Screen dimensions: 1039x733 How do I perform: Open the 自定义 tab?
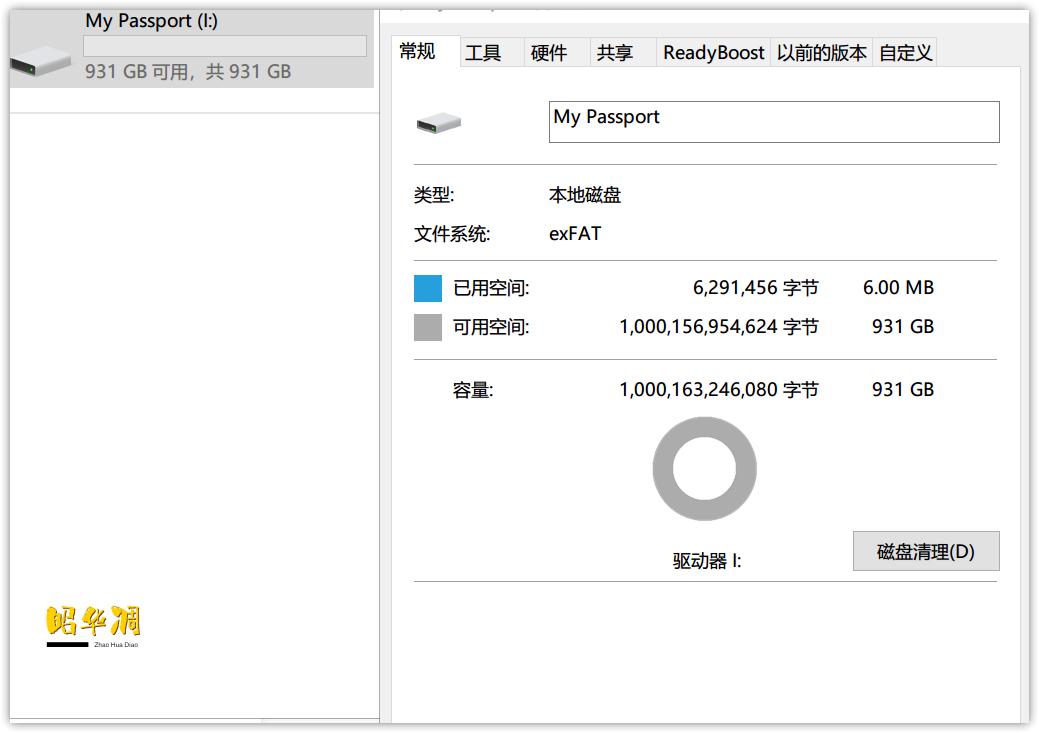(904, 52)
